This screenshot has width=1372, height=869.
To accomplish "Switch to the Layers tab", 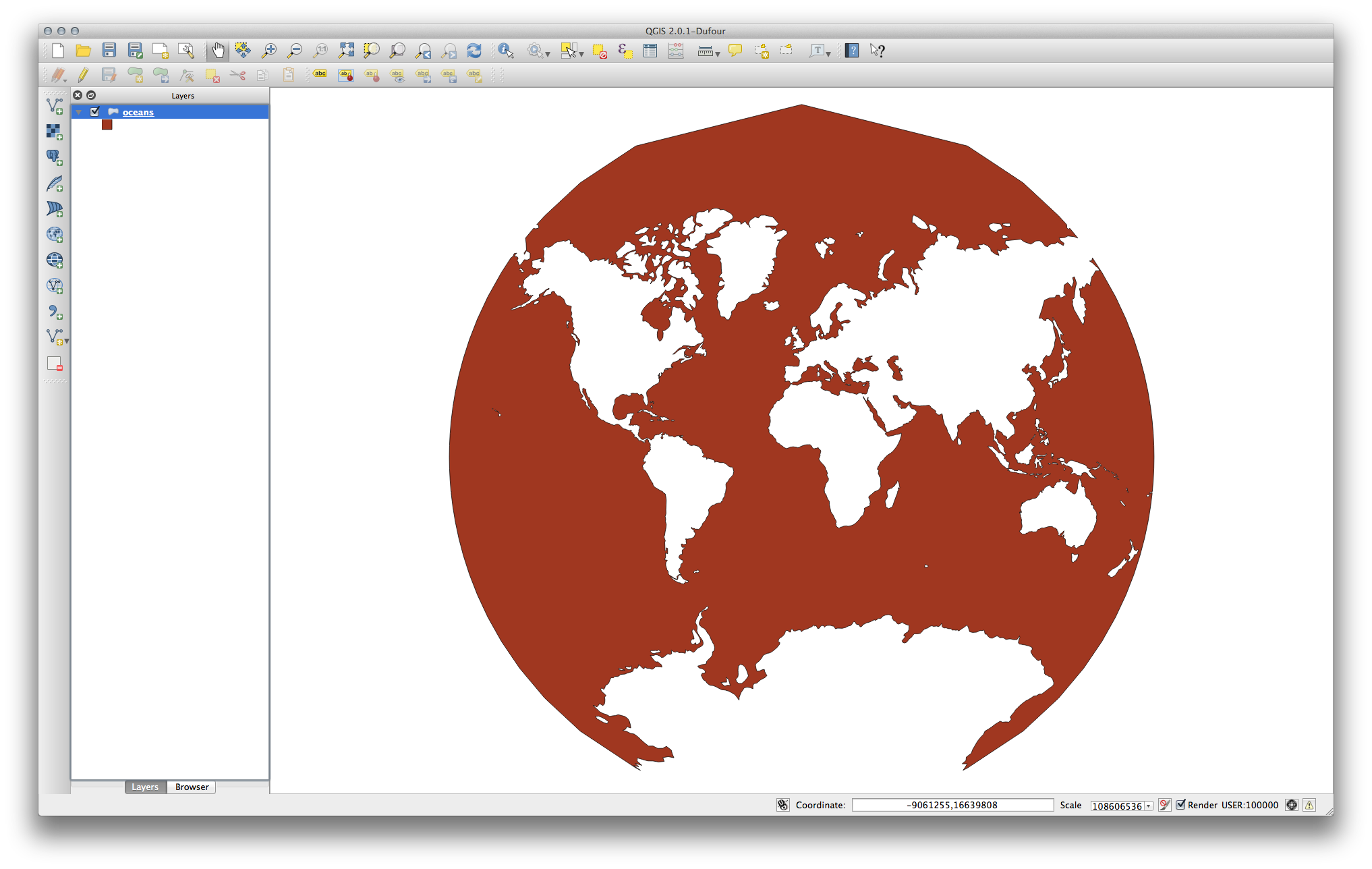I will (x=145, y=787).
